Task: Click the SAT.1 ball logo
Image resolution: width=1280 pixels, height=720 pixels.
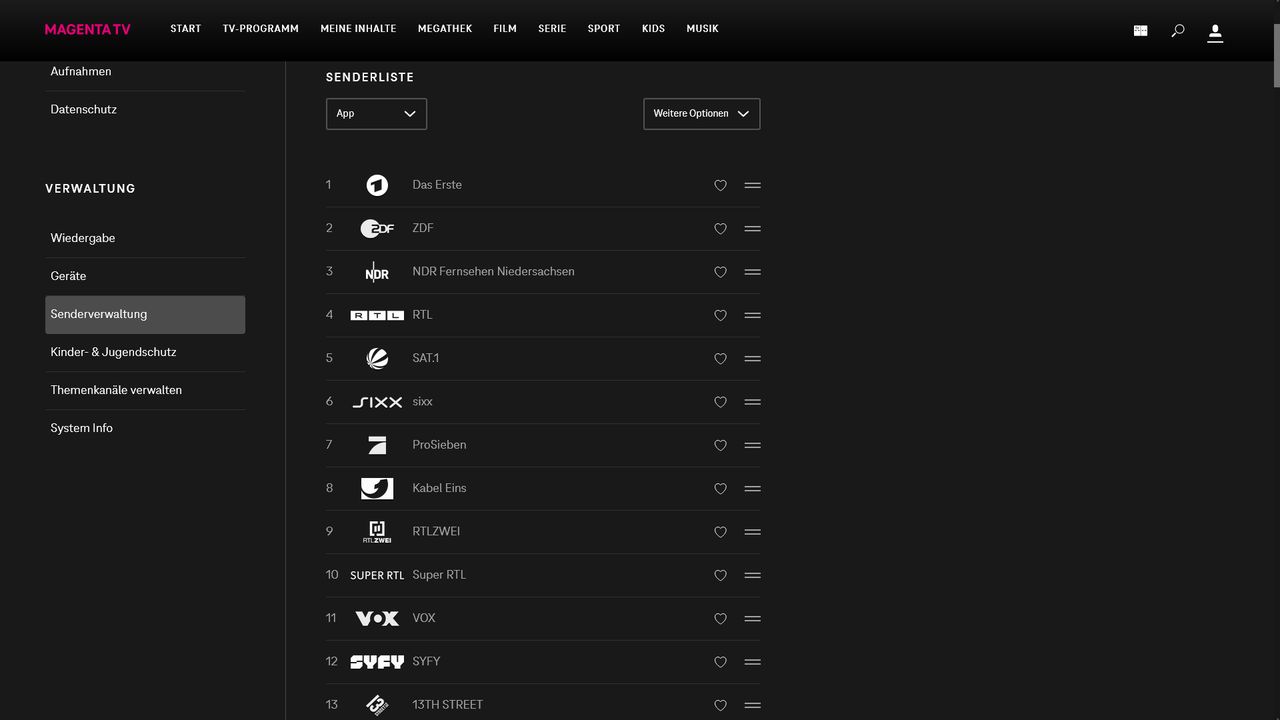Action: (377, 358)
